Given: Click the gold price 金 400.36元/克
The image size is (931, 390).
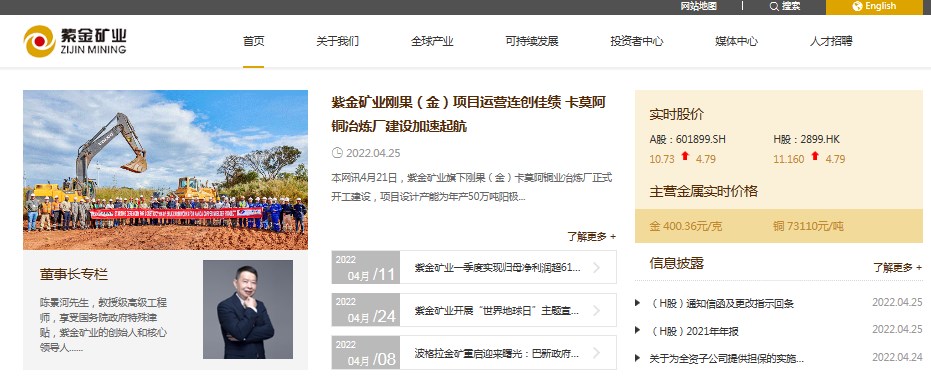Looking at the screenshot, I should pyautogui.click(x=686, y=226).
